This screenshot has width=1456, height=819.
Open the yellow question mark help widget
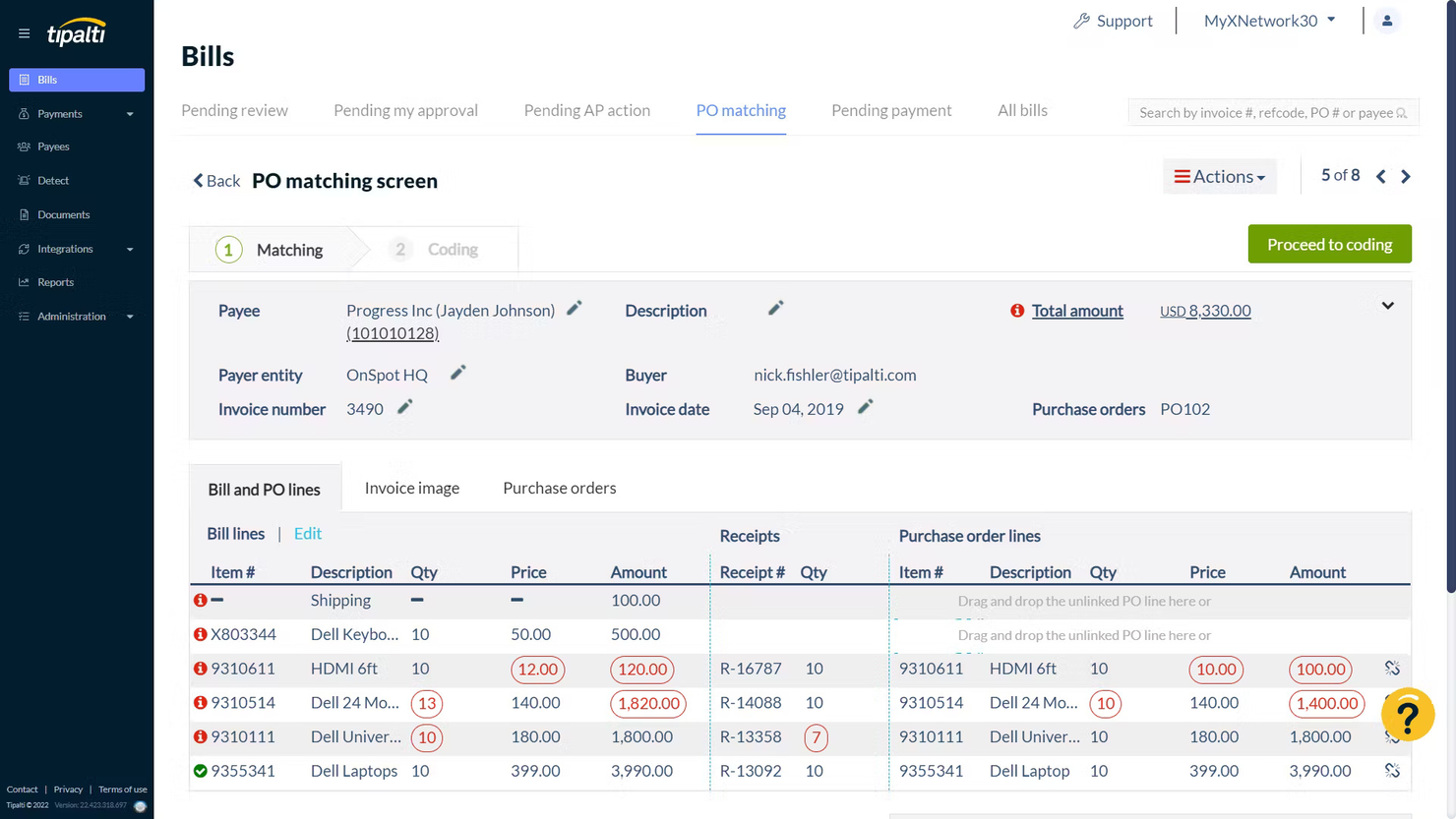(1408, 715)
